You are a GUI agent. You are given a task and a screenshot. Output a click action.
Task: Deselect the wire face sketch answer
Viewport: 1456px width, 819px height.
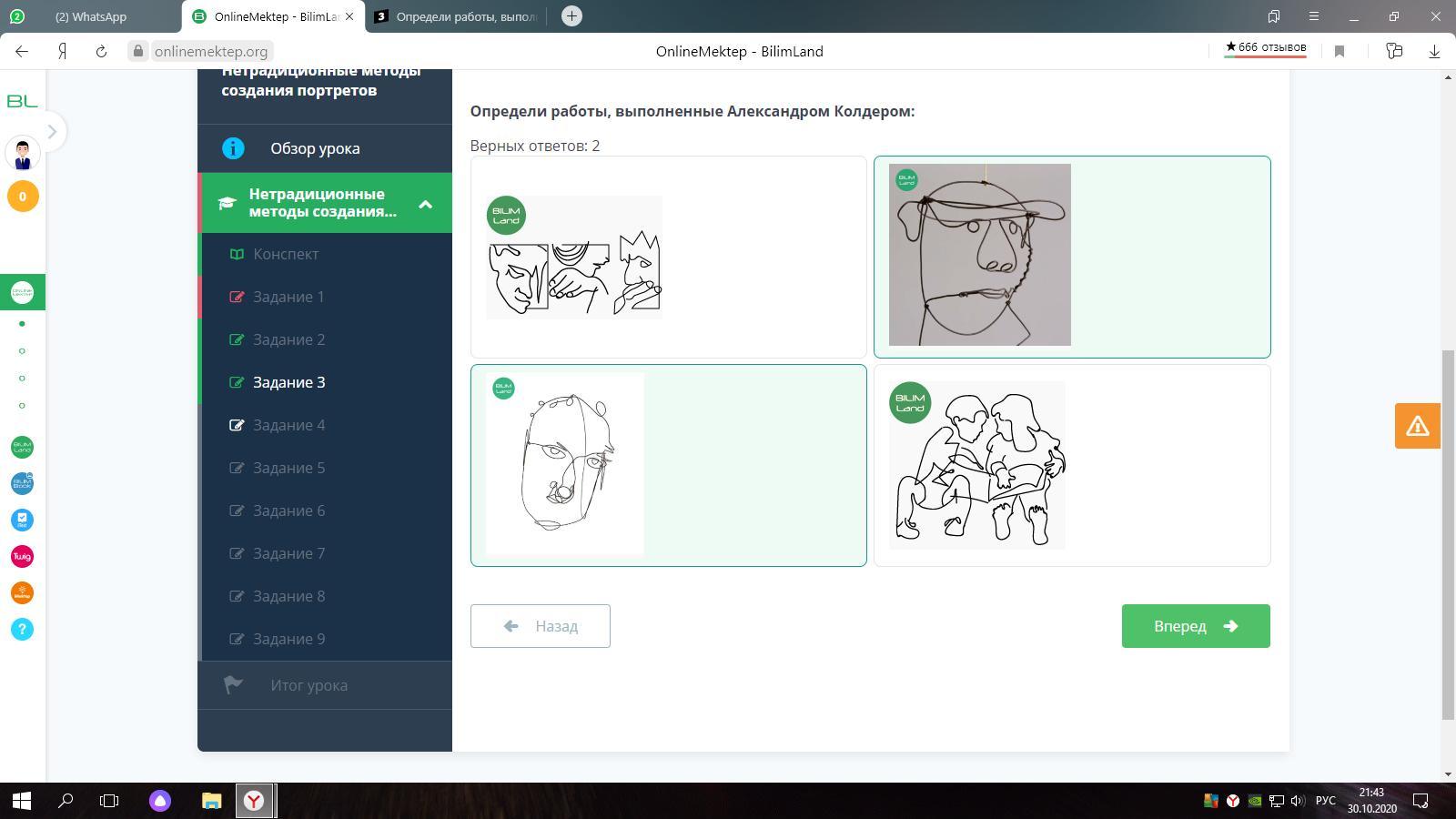tap(668, 465)
